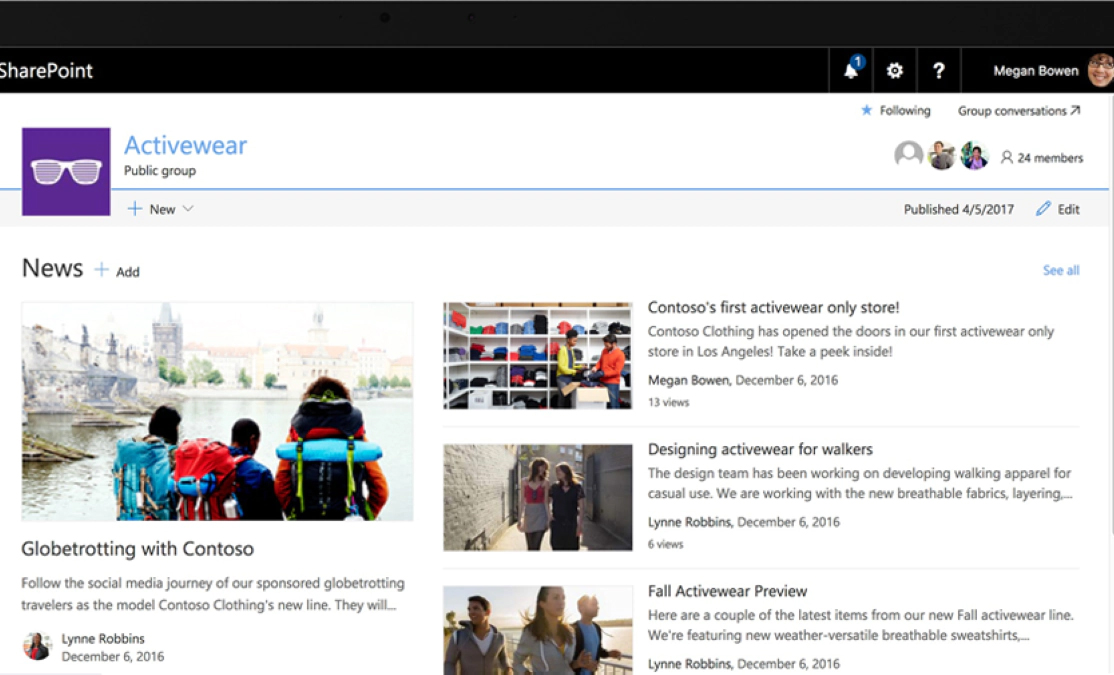
Task: Click Lynne Robbins byline on walkers article
Action: [743, 522]
